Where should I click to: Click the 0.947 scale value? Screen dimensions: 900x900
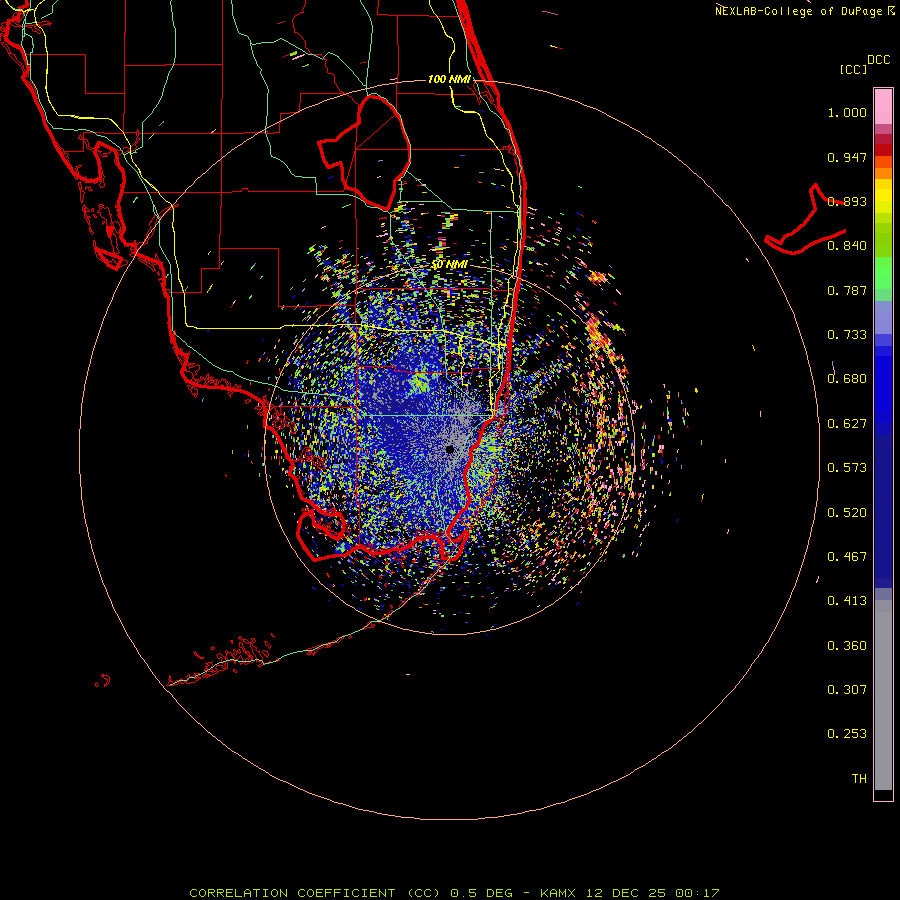click(847, 157)
